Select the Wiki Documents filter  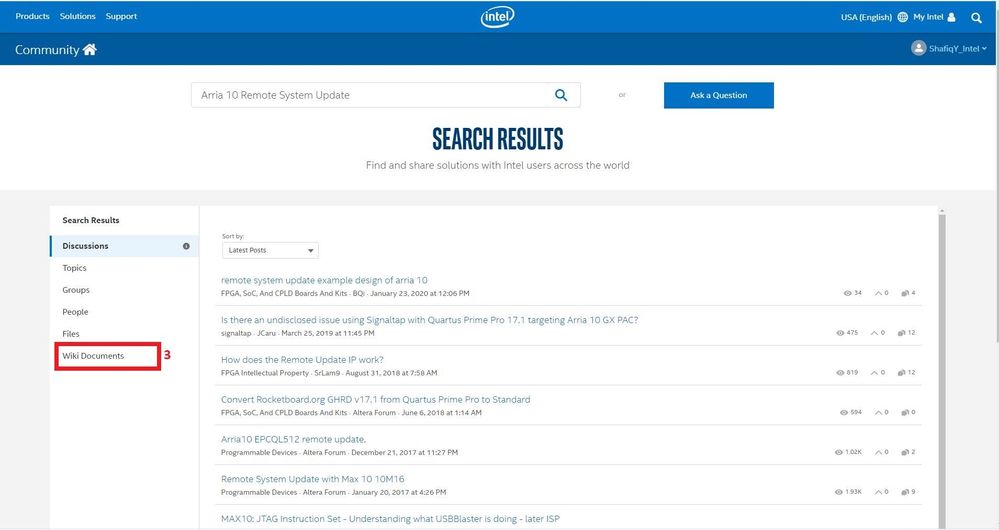coord(93,356)
